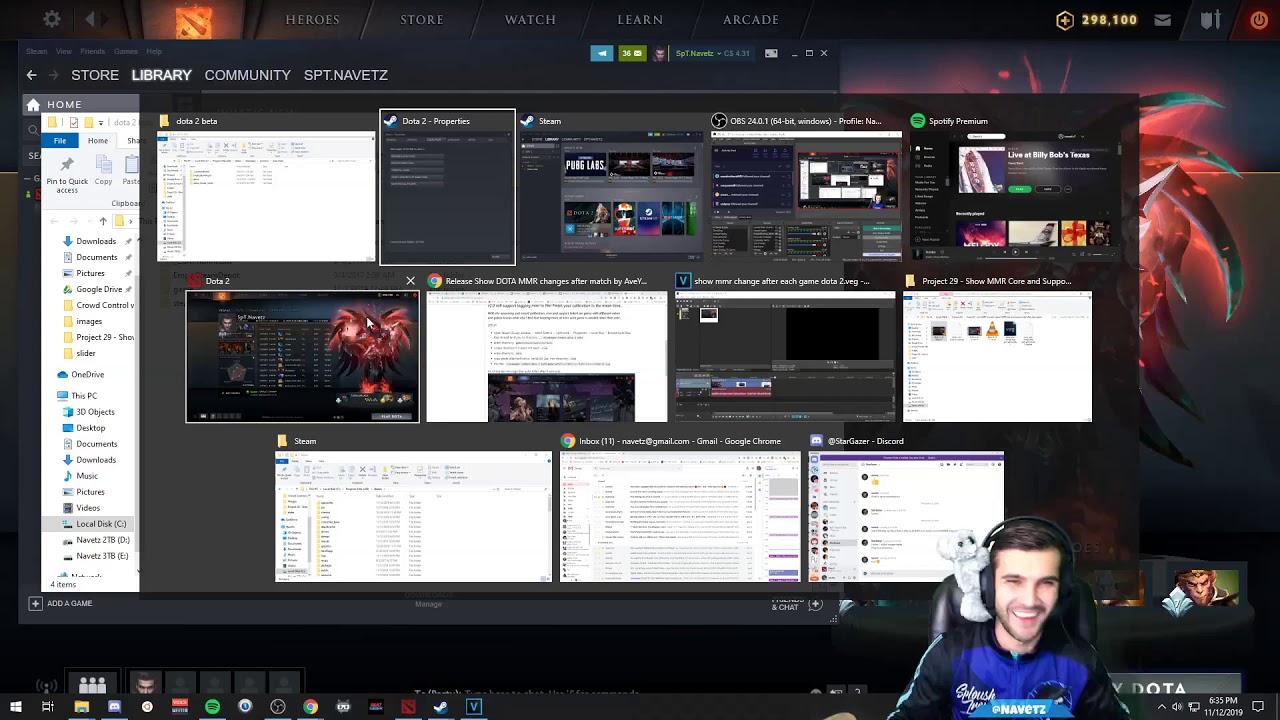Viewport: 1280px width, 720px height.
Task: Click the green Steam notification counter button
Action: point(632,53)
